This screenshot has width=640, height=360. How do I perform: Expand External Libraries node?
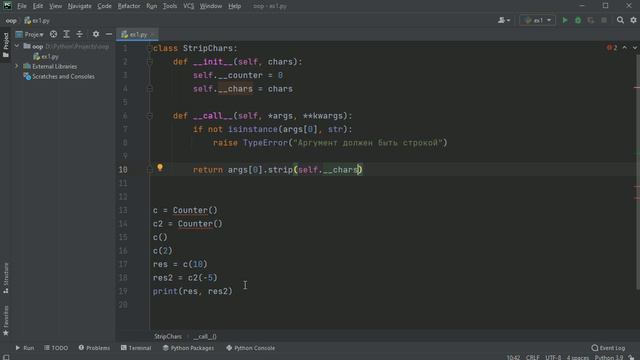17,66
